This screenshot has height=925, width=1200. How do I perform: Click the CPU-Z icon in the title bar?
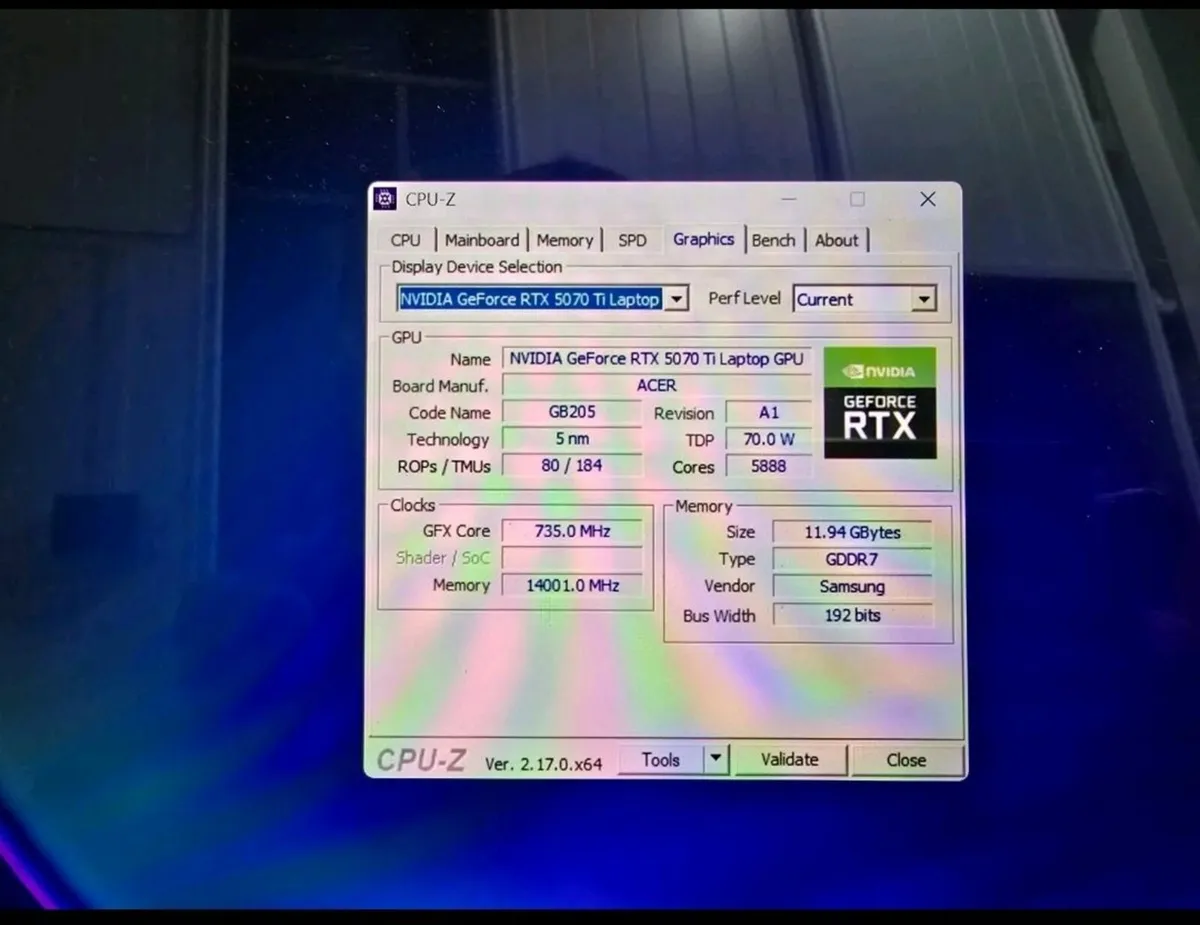[385, 199]
